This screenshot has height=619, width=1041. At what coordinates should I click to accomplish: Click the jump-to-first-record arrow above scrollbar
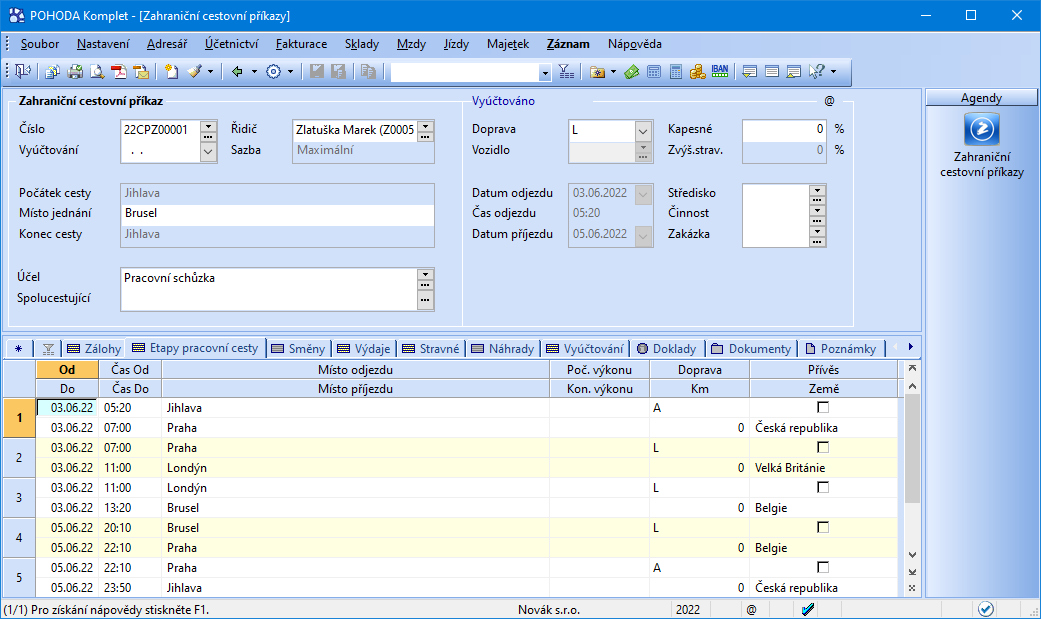(x=912, y=368)
